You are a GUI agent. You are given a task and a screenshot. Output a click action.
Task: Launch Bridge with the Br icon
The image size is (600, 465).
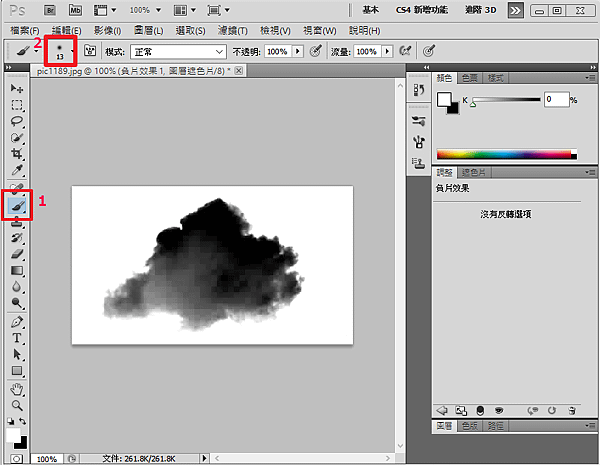(50, 10)
